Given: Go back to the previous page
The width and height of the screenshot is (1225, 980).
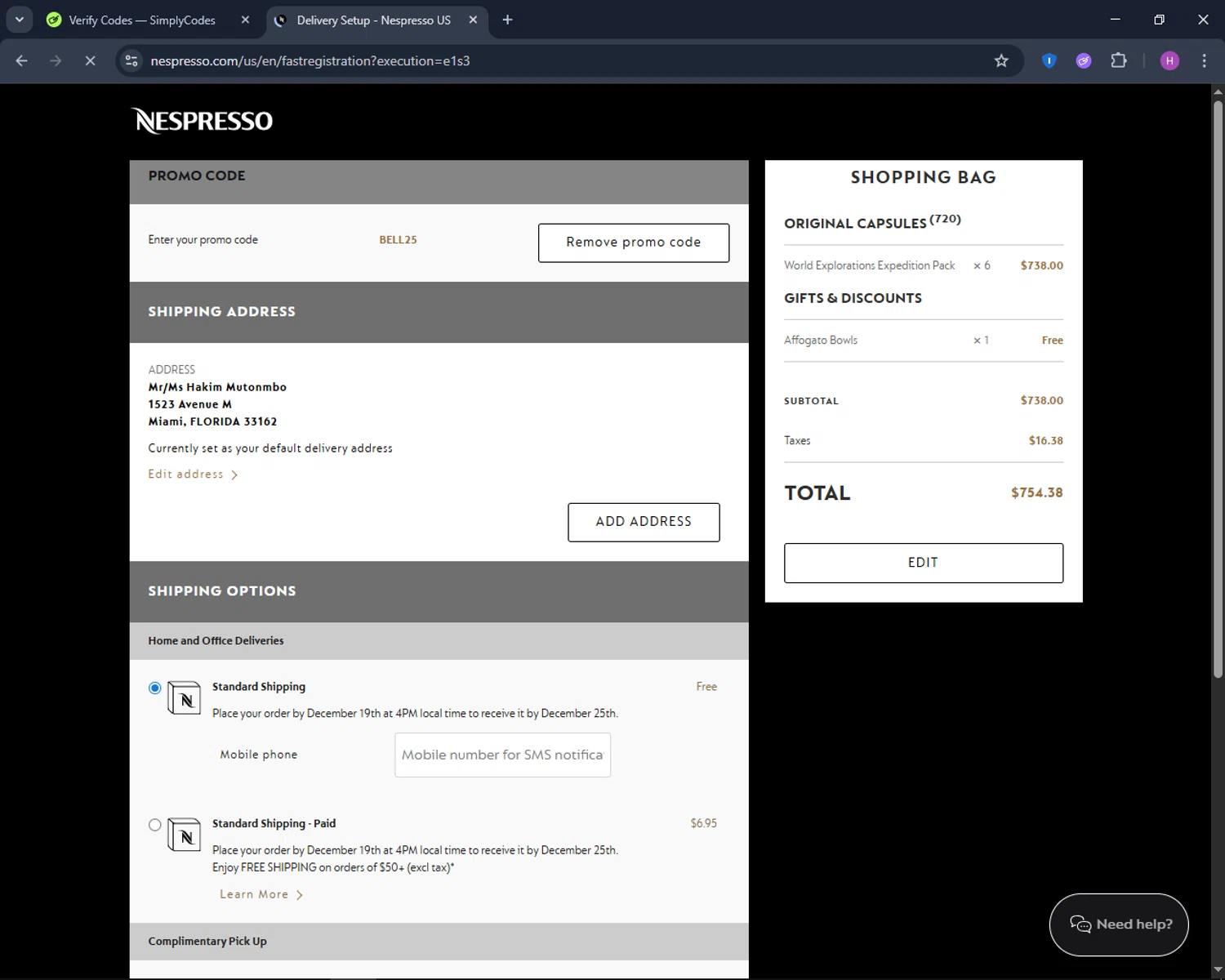Looking at the screenshot, I should pyautogui.click(x=22, y=60).
